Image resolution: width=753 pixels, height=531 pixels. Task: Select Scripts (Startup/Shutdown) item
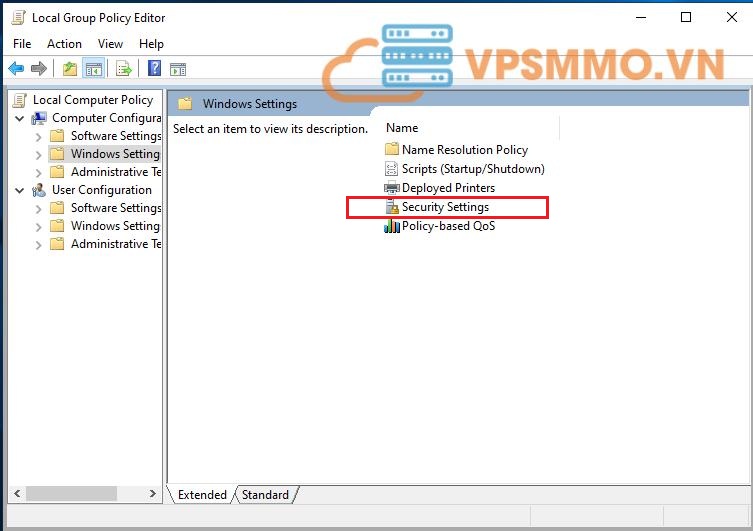click(472, 169)
